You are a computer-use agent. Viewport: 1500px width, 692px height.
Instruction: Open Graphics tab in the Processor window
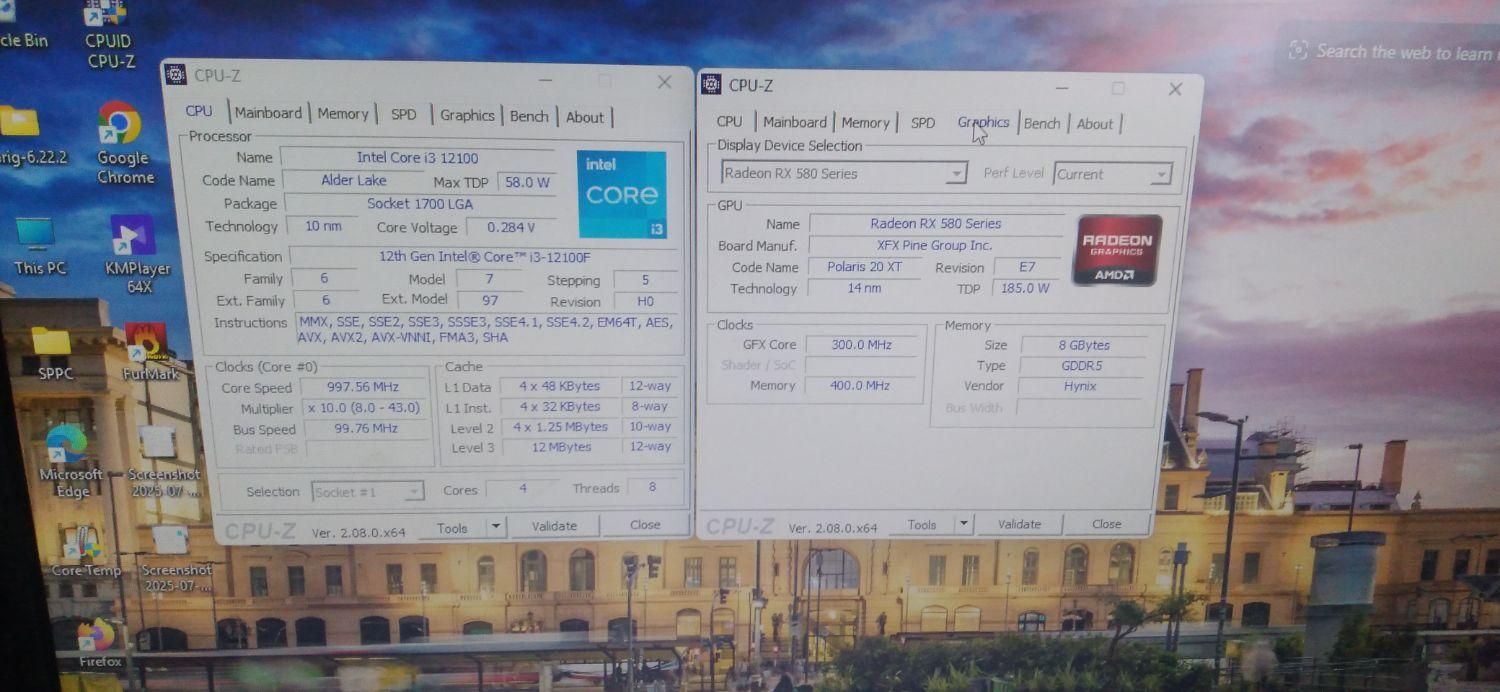click(x=467, y=115)
